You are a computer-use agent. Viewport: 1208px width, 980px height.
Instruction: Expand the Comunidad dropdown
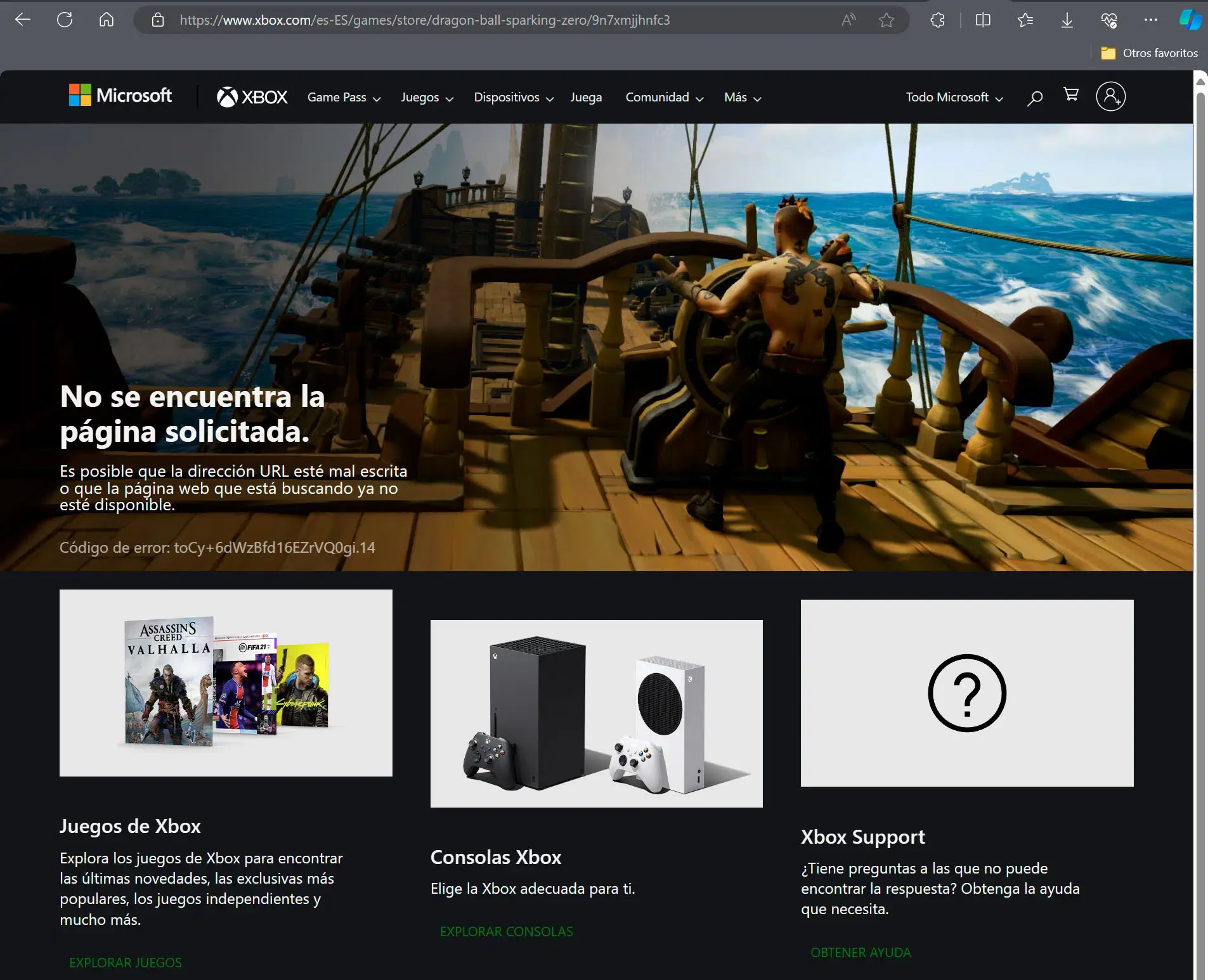point(665,98)
